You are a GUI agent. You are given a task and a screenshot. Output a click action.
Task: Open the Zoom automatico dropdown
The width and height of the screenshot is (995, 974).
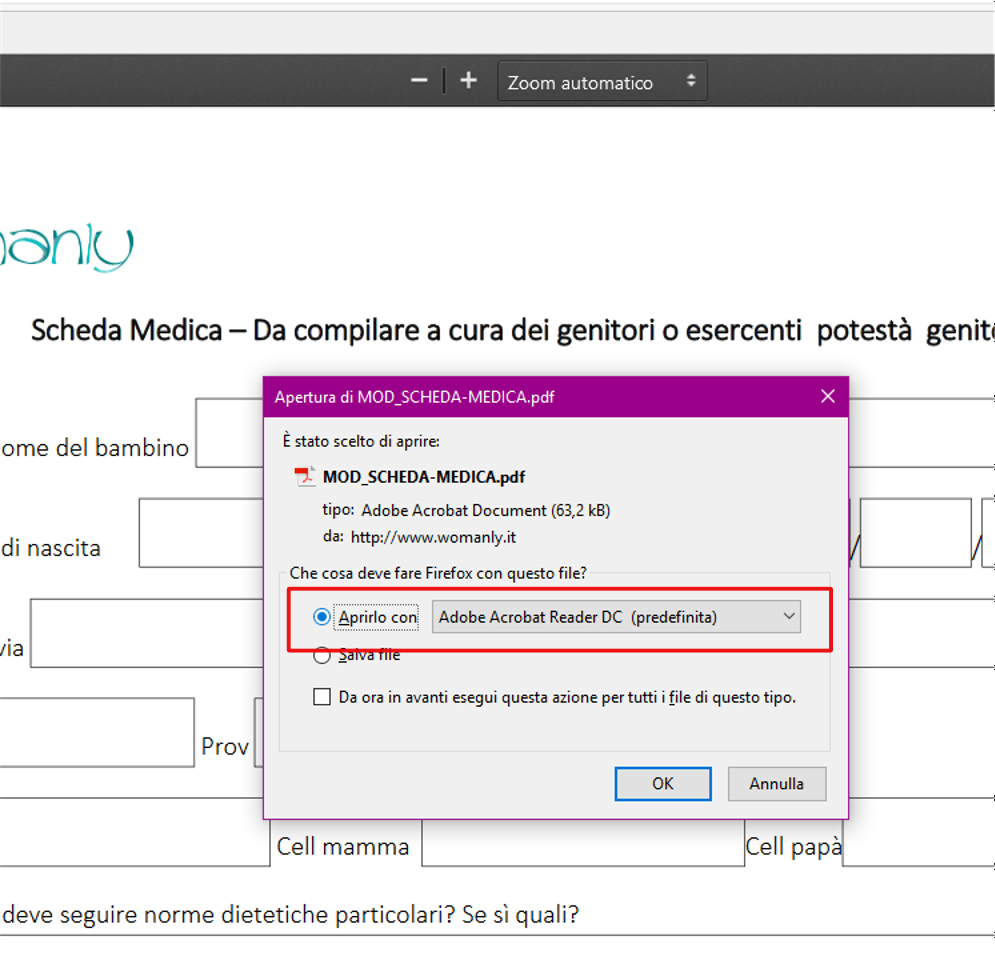point(602,81)
